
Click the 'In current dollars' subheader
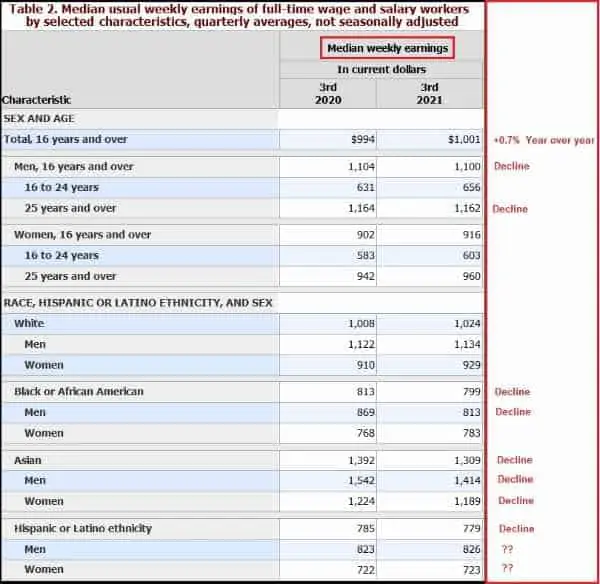click(x=382, y=69)
